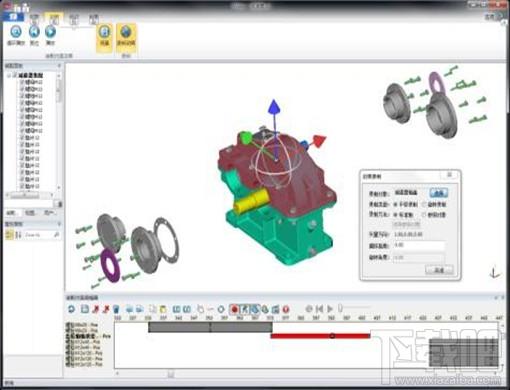510x390 pixels.
Task: Select the unselected radio option in the dialog's first row
Action: pyautogui.click(x=425, y=204)
